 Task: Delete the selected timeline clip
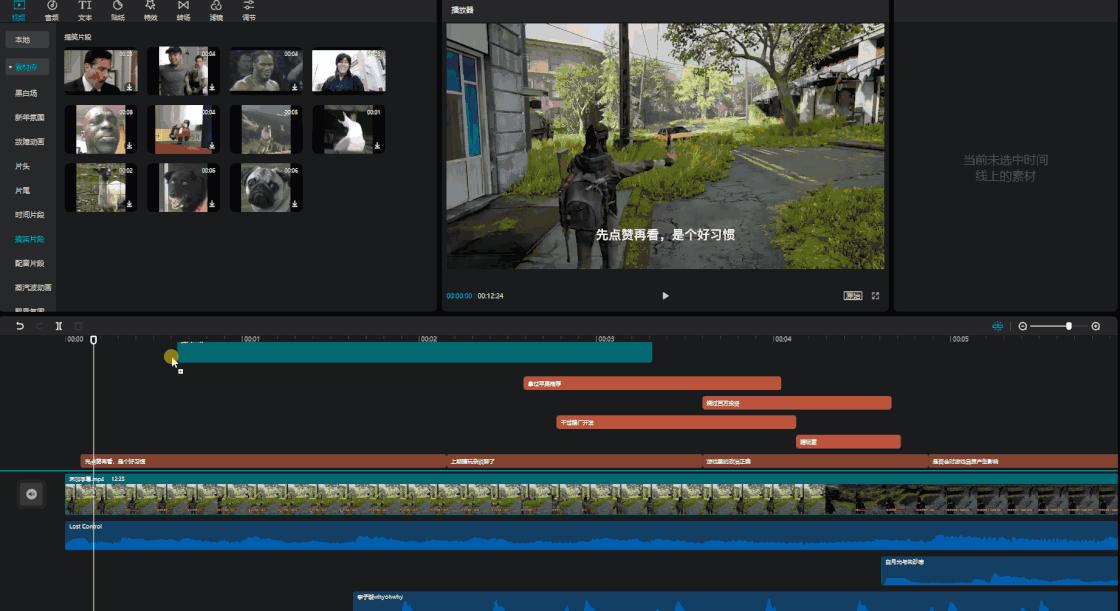(78, 326)
